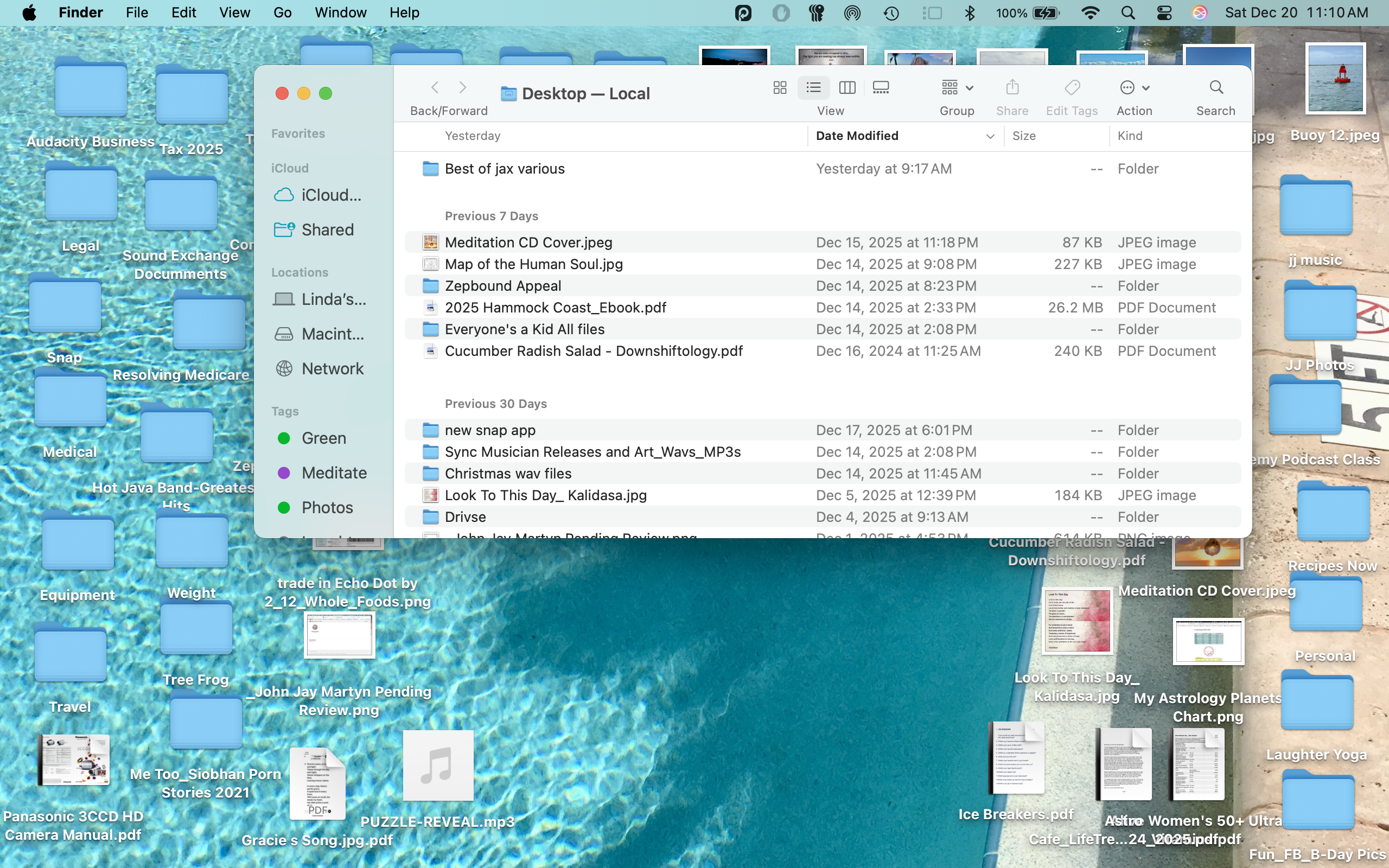The height and width of the screenshot is (868, 1389).
Task: Click the Edit Tags icon
Action: coord(1072,87)
